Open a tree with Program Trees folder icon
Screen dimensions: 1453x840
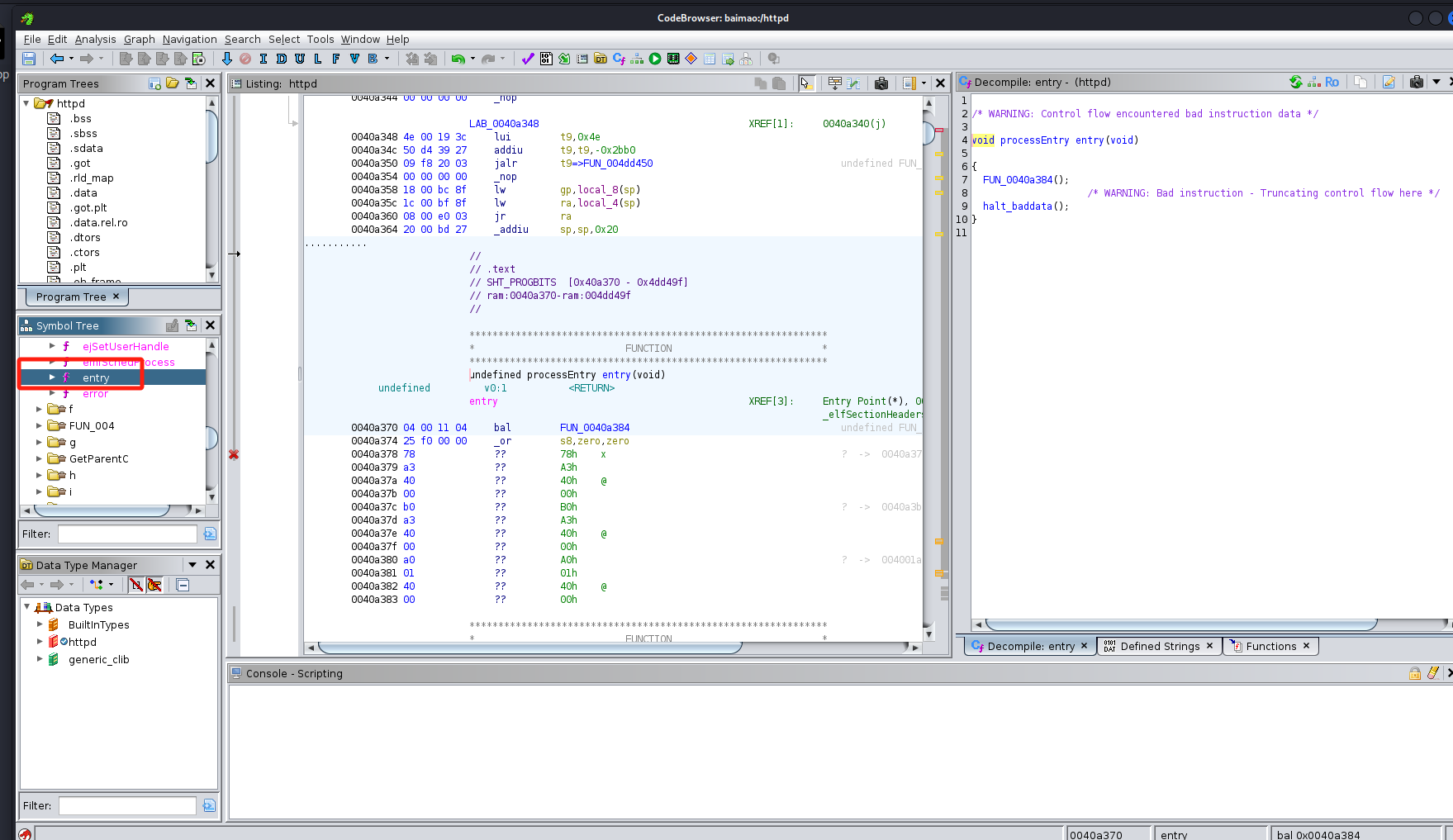pos(172,83)
